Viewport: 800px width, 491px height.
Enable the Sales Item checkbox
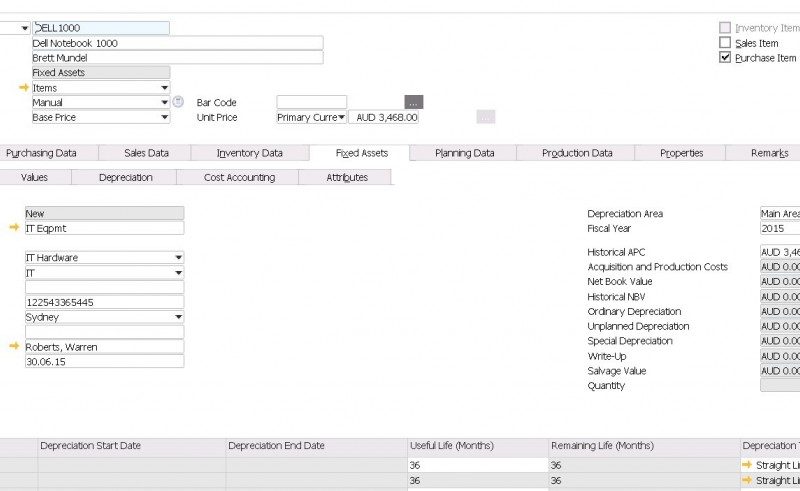point(724,42)
